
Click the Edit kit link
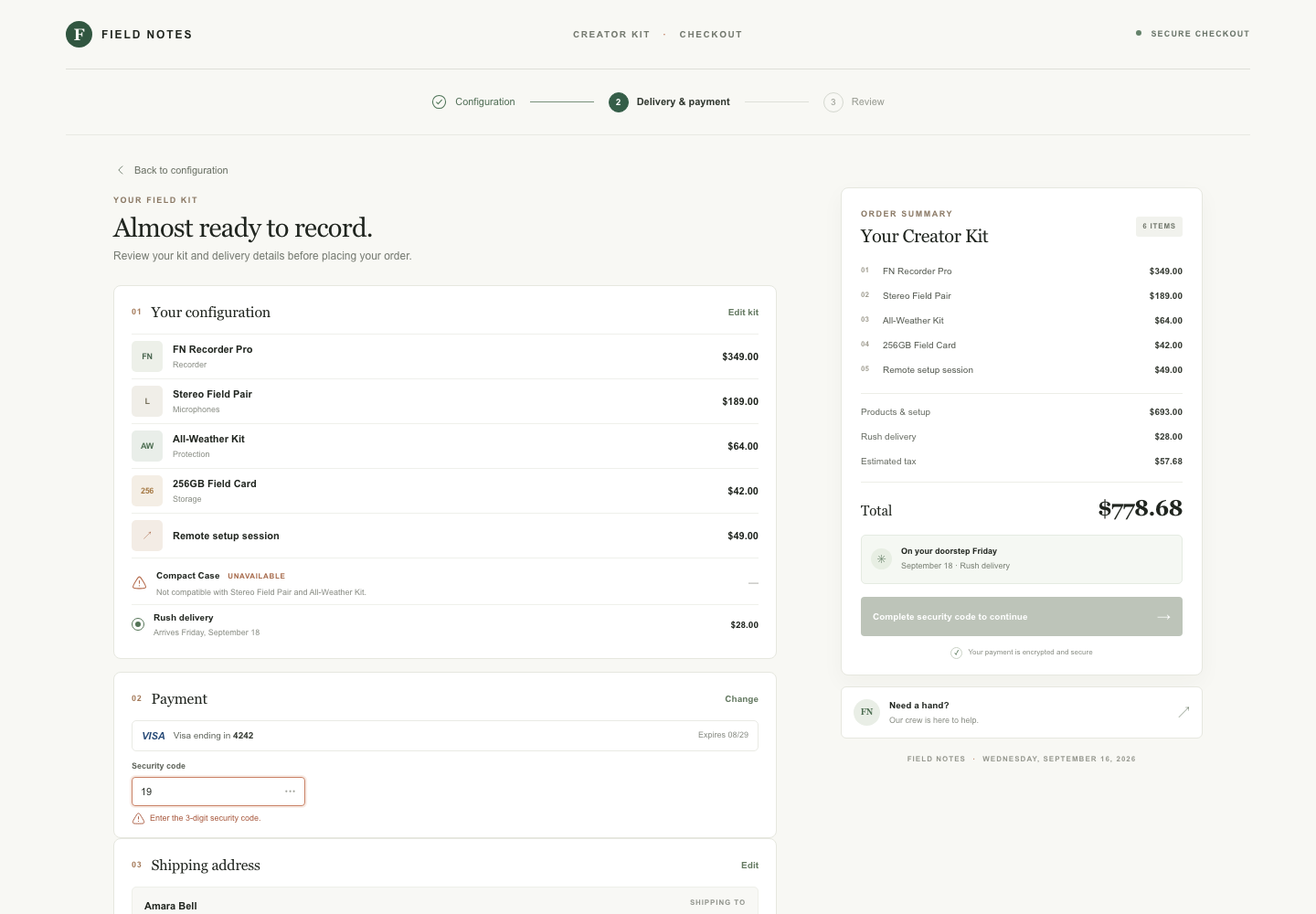(x=743, y=313)
